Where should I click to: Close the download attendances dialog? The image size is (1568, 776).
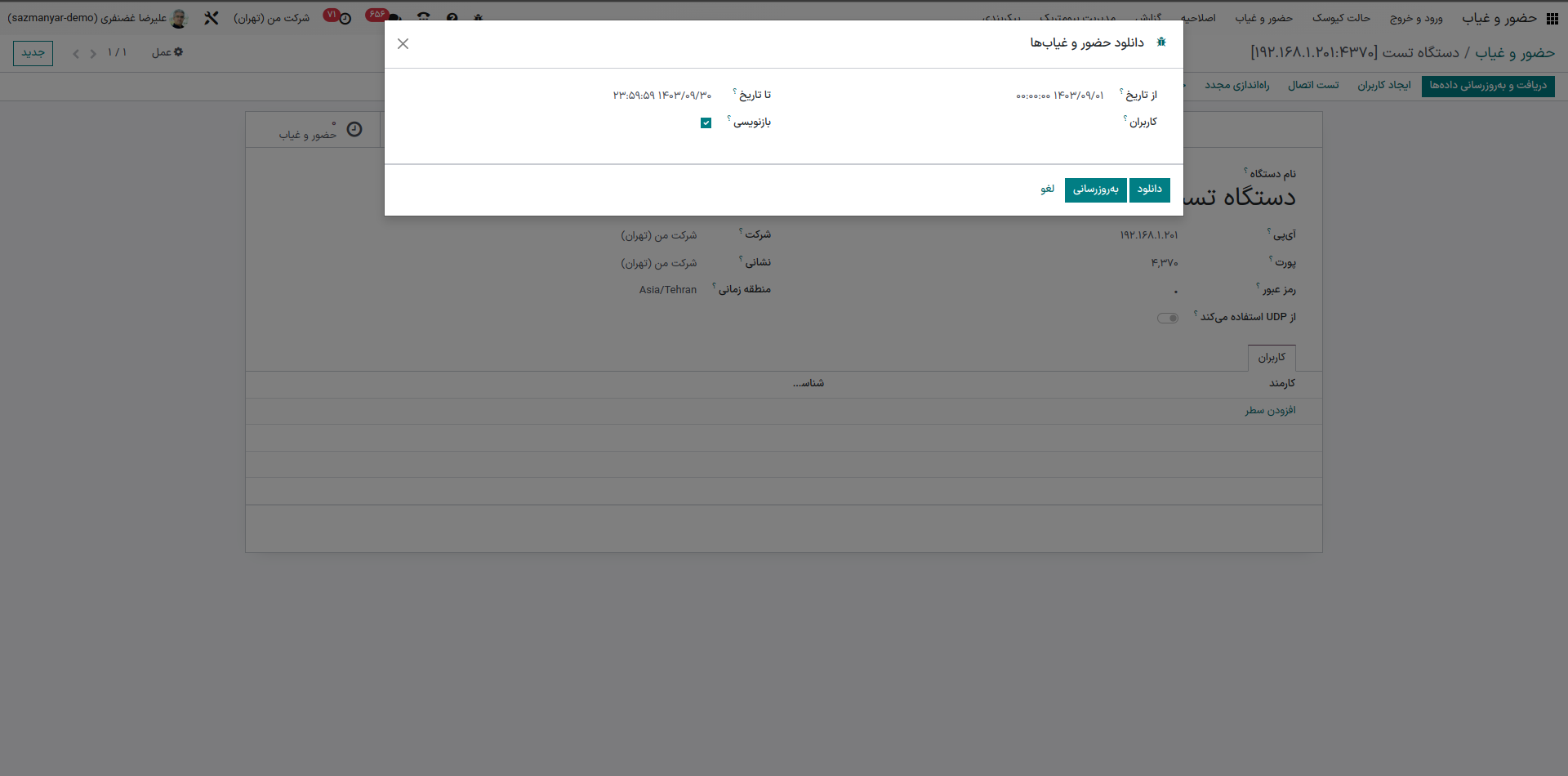403,44
